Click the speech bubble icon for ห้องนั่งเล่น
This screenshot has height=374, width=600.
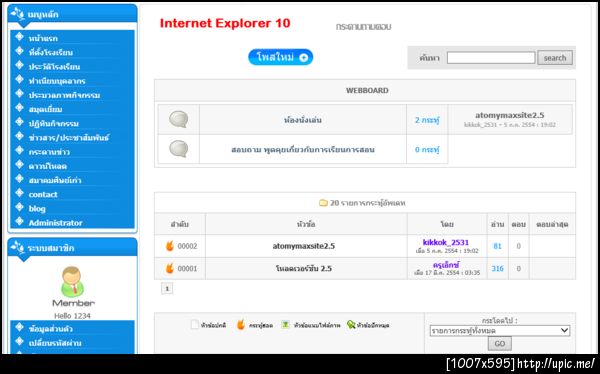point(179,119)
